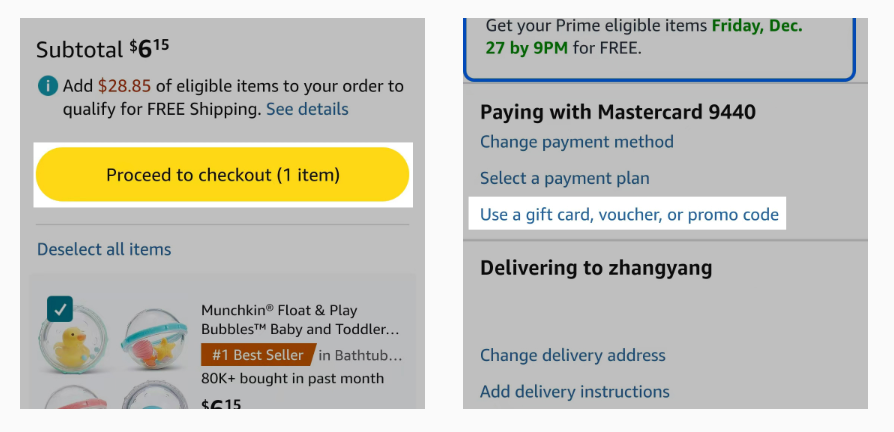Click the #1 Best Seller badge

[x=257, y=354]
